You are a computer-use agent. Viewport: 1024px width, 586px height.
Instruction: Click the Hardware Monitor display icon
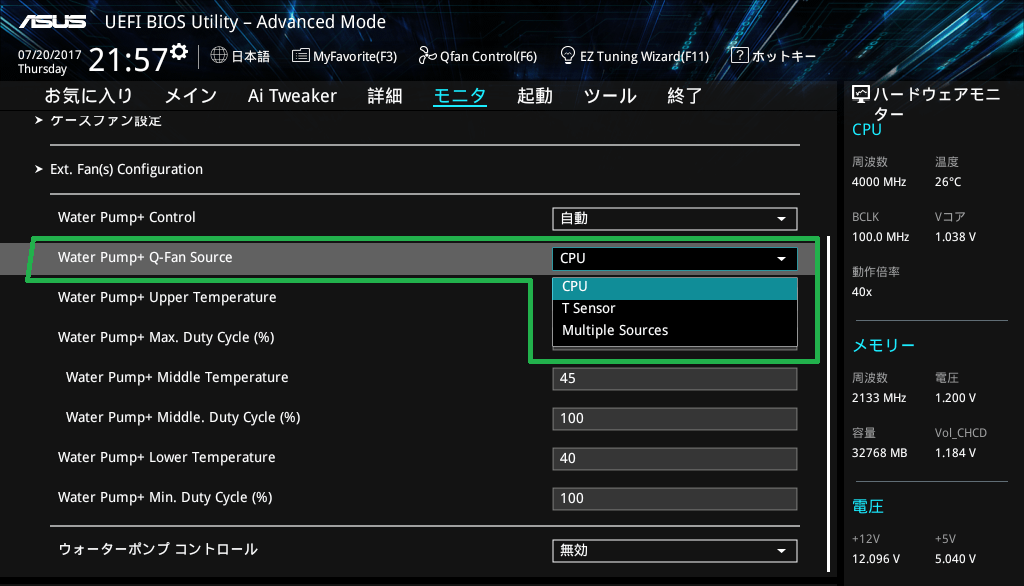coord(861,95)
